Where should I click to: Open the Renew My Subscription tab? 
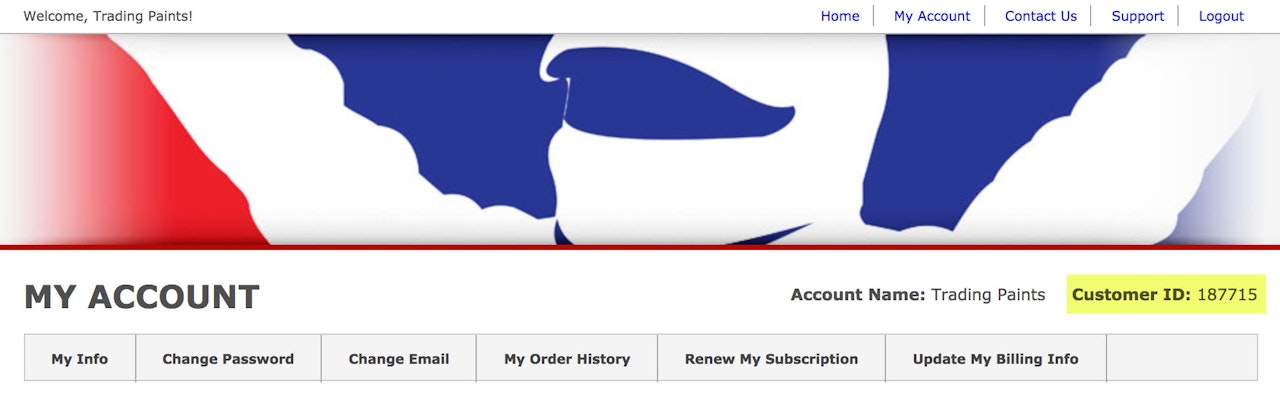(771, 358)
